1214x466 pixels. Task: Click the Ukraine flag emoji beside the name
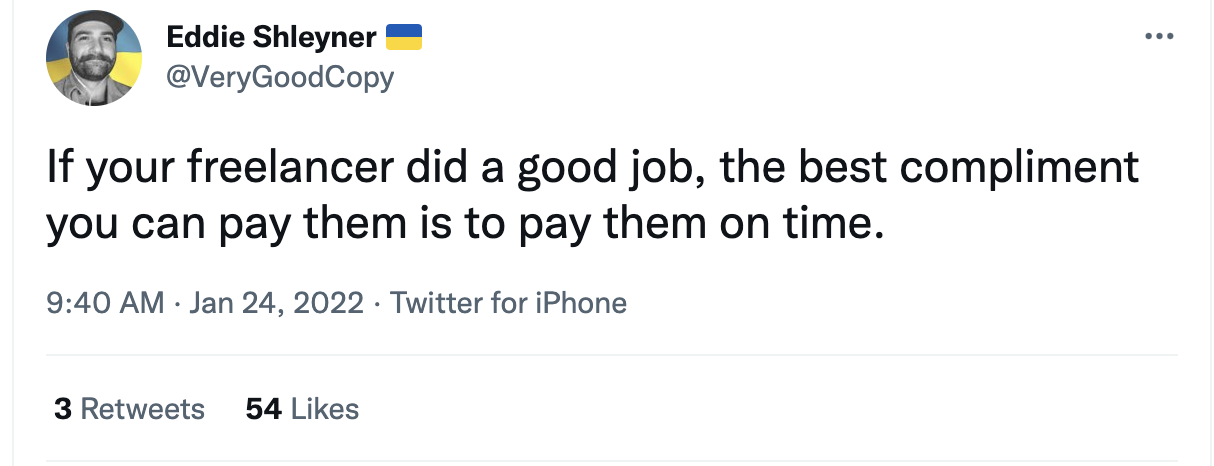(x=405, y=38)
